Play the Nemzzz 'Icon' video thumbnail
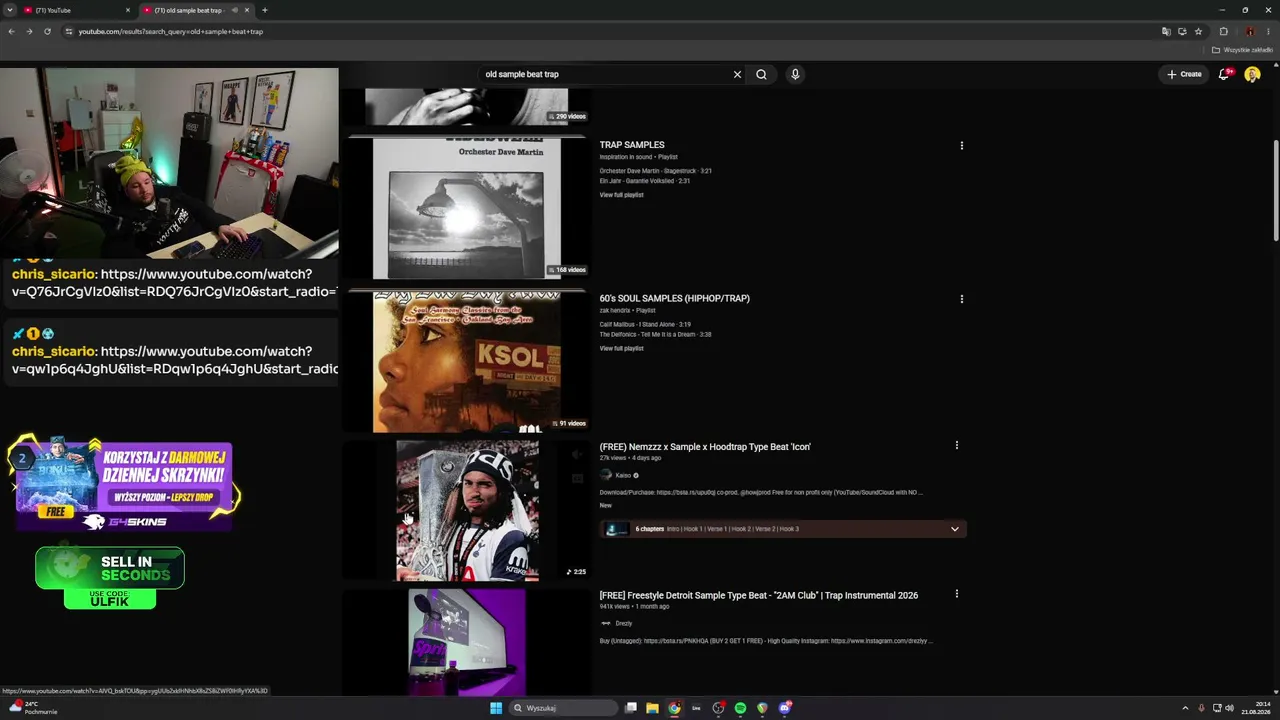Viewport: 1280px width, 720px height. 466,510
